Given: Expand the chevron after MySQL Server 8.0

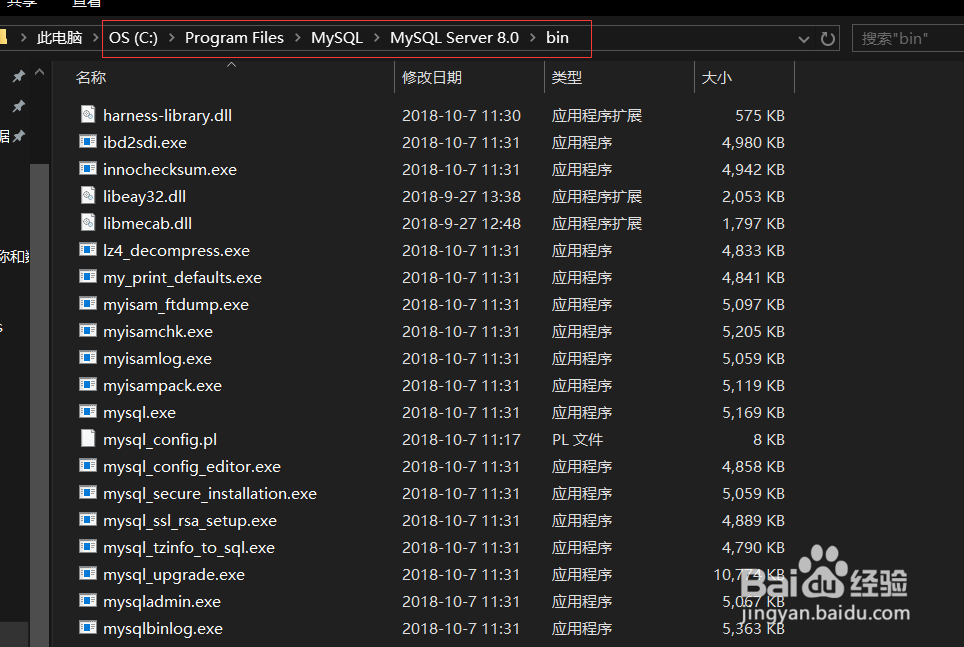Looking at the screenshot, I should click(532, 38).
